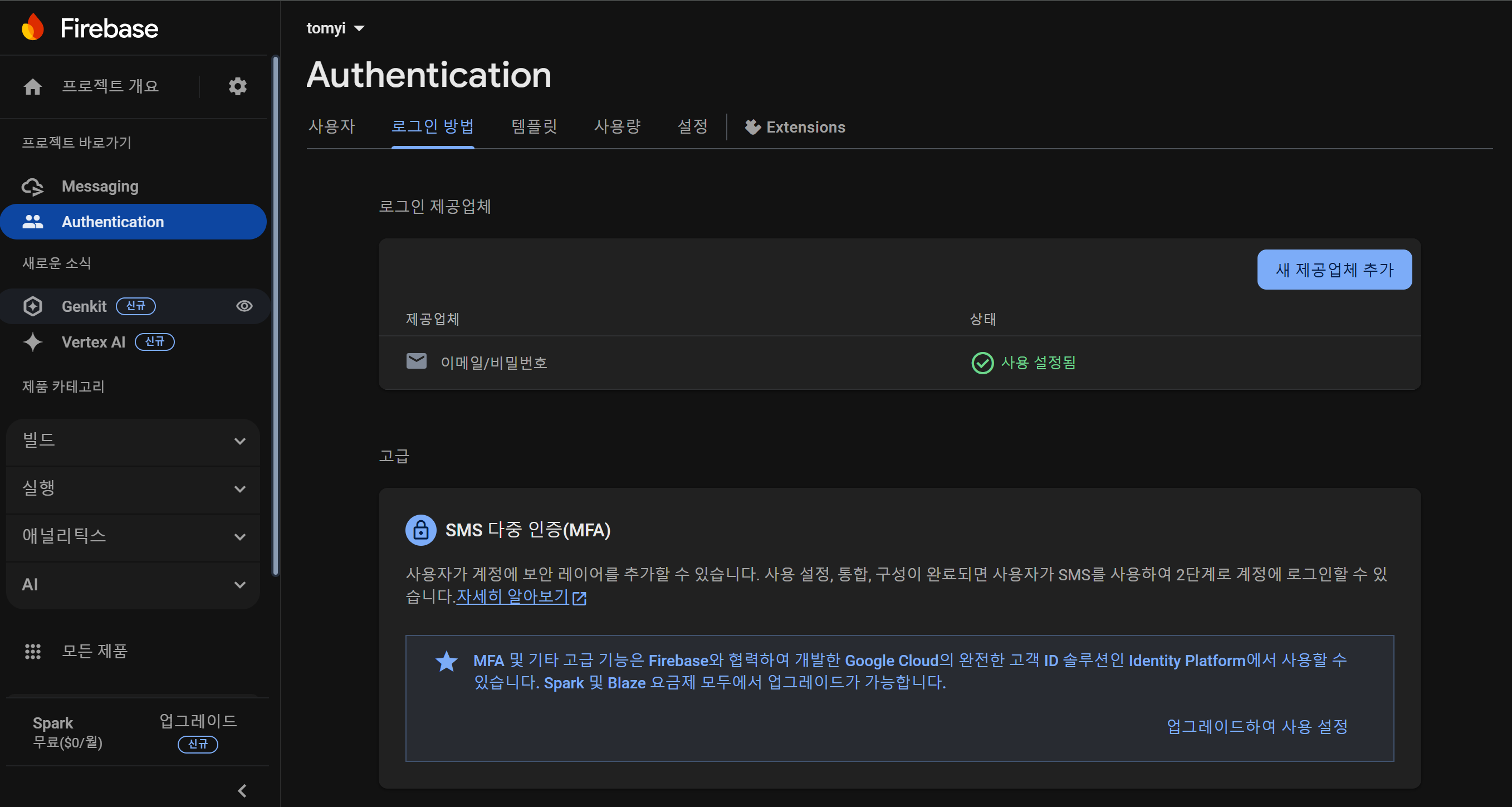Open the 이메일/비밀번호 provider row
The height and width of the screenshot is (807, 1512).
click(x=493, y=363)
